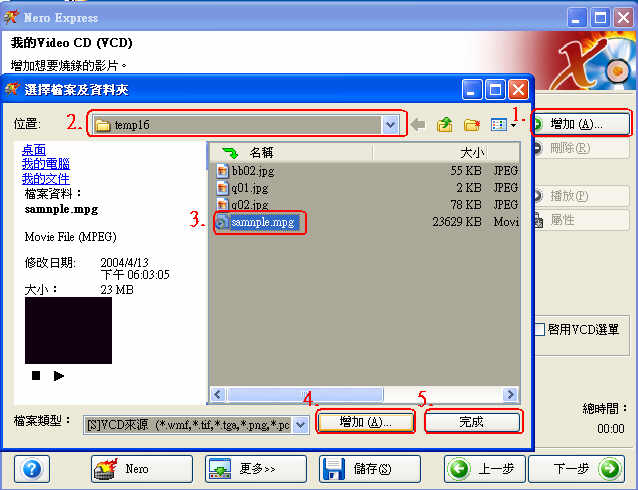
Task: Open help with the question mark icon
Action: [32, 468]
